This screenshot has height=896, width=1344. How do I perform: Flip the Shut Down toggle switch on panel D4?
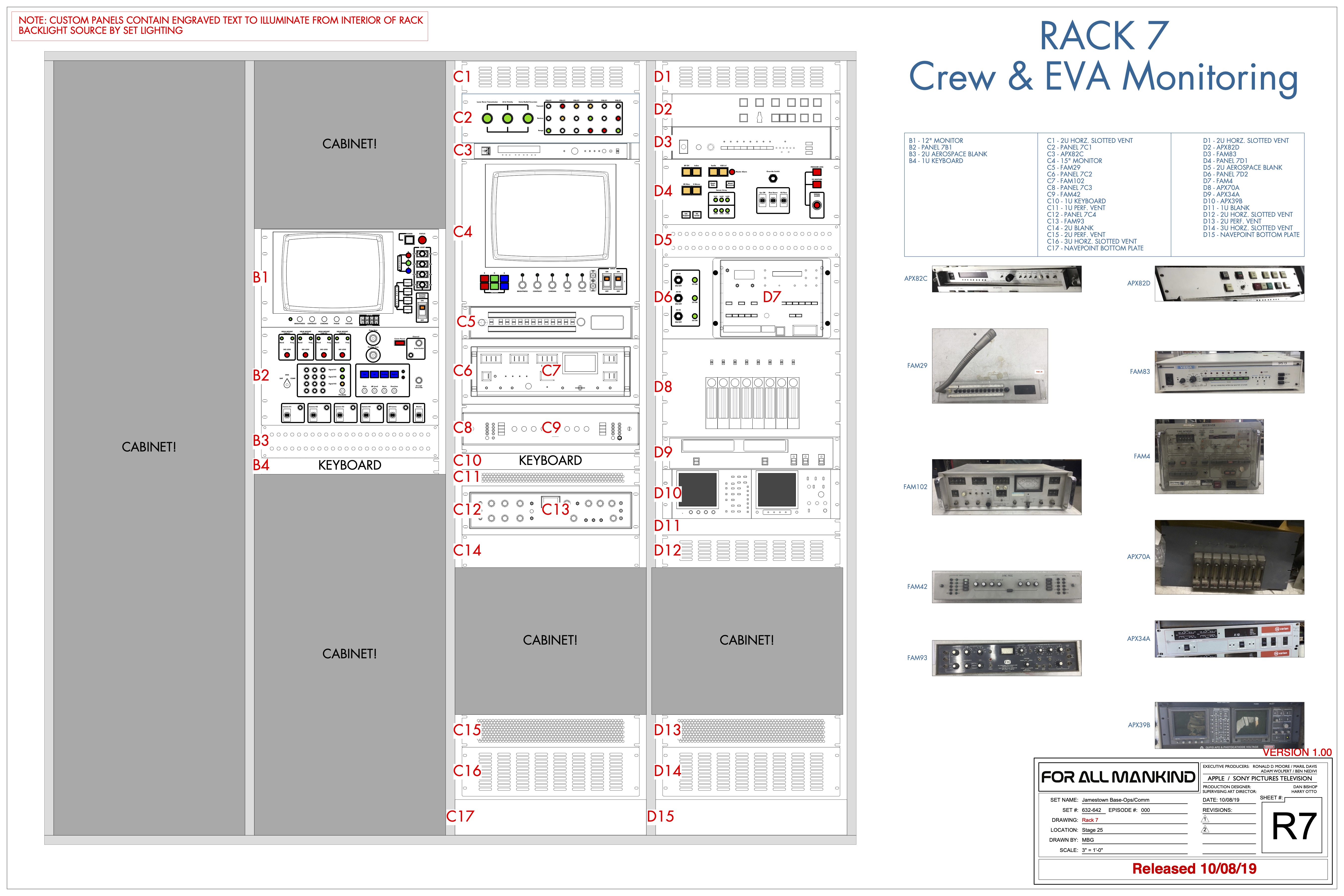coord(773,201)
